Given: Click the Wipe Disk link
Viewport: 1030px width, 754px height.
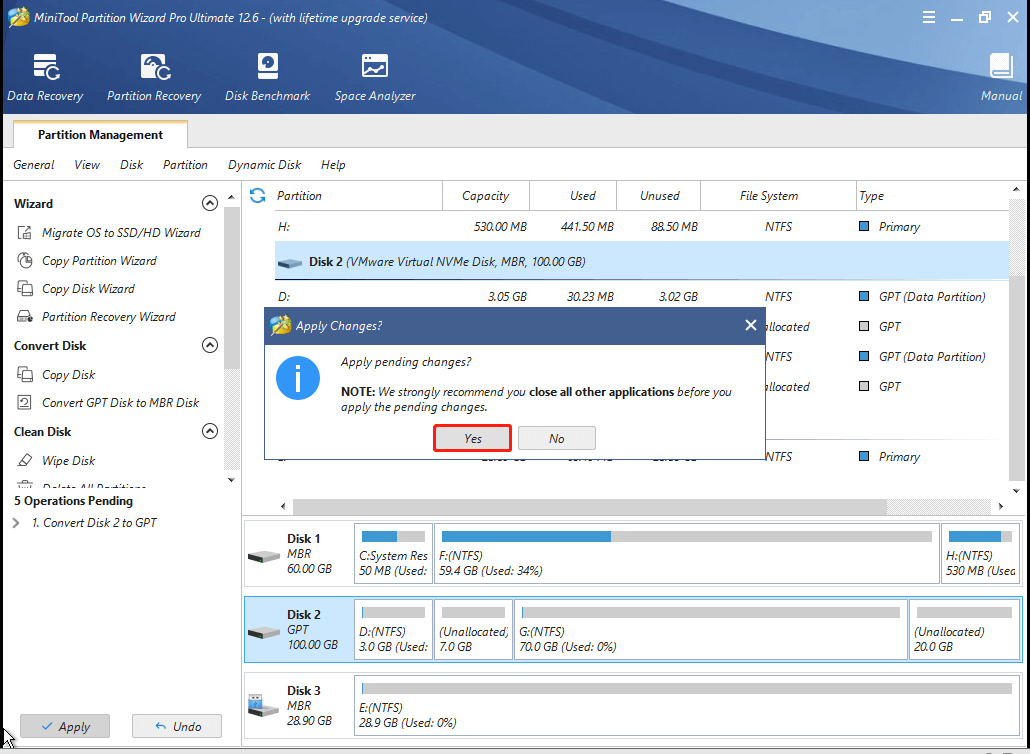Looking at the screenshot, I should point(68,460).
